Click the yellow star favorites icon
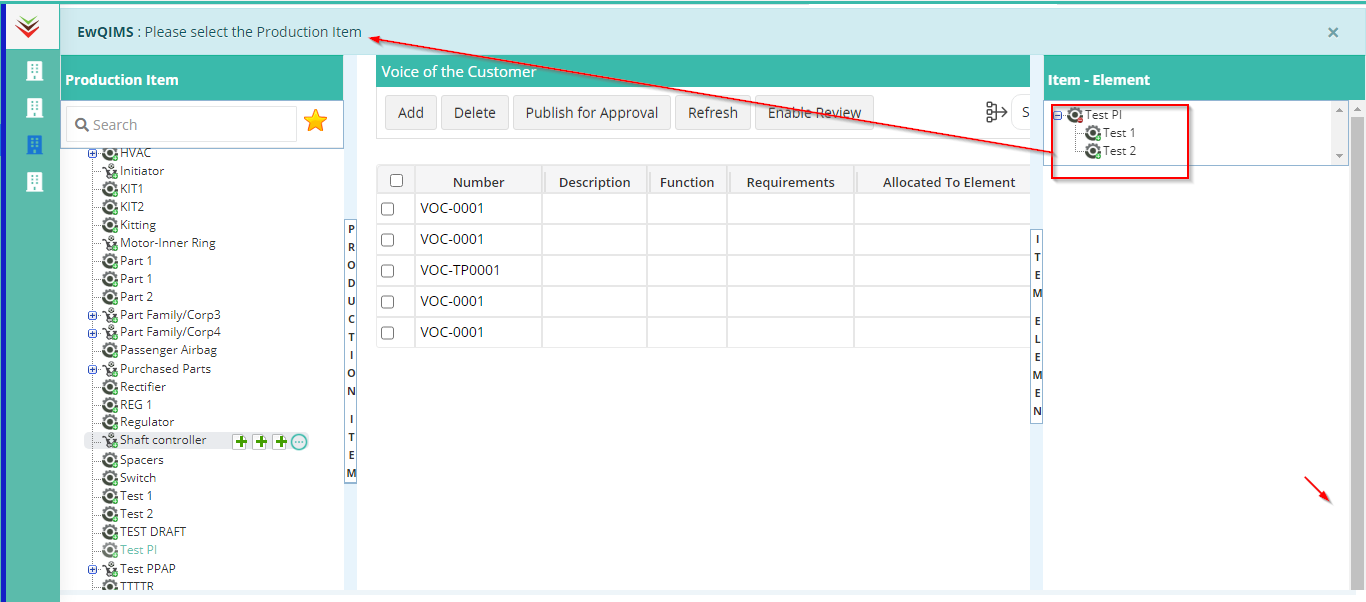Screen dimensions: 1366x602 [x=316, y=122]
